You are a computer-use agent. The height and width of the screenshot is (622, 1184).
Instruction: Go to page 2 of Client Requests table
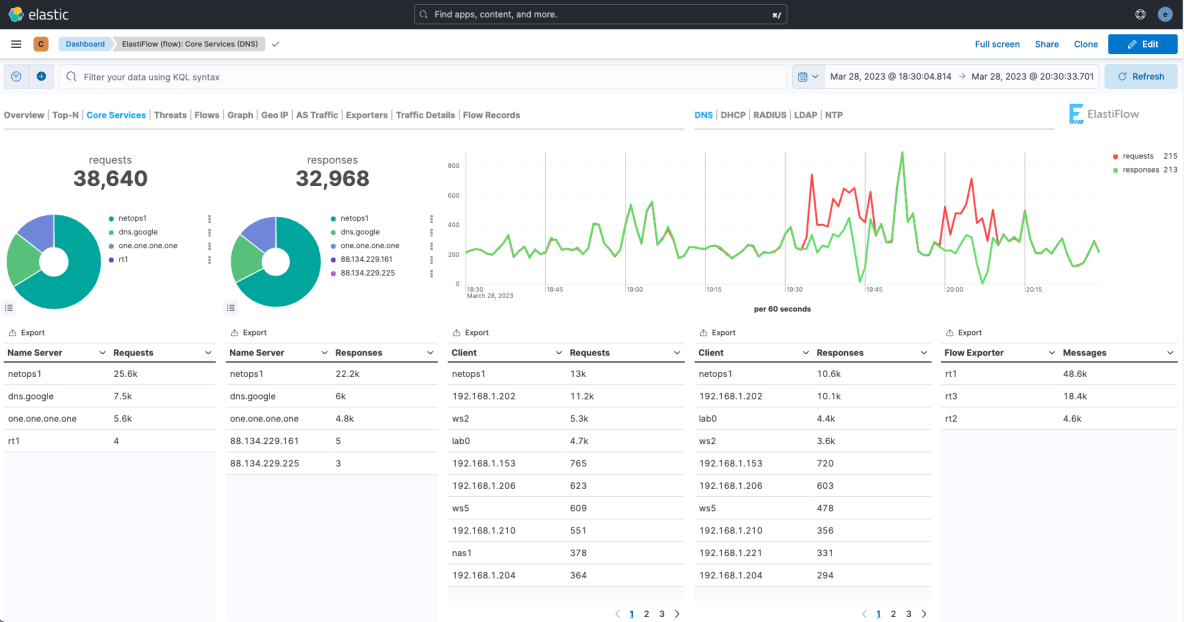click(x=646, y=614)
